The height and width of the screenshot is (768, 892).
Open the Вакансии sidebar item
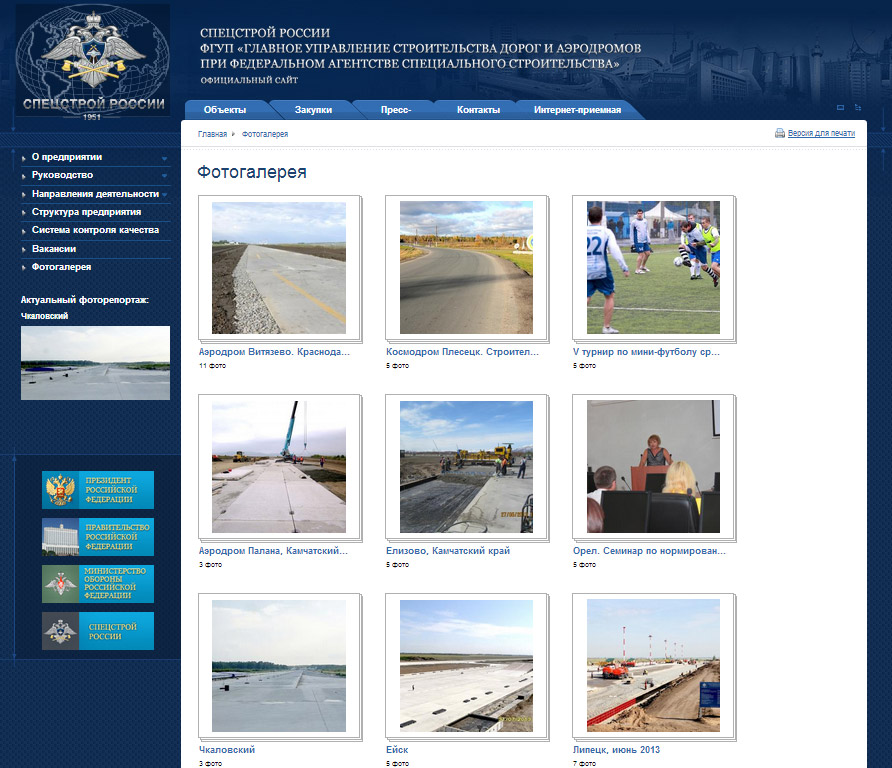54,249
